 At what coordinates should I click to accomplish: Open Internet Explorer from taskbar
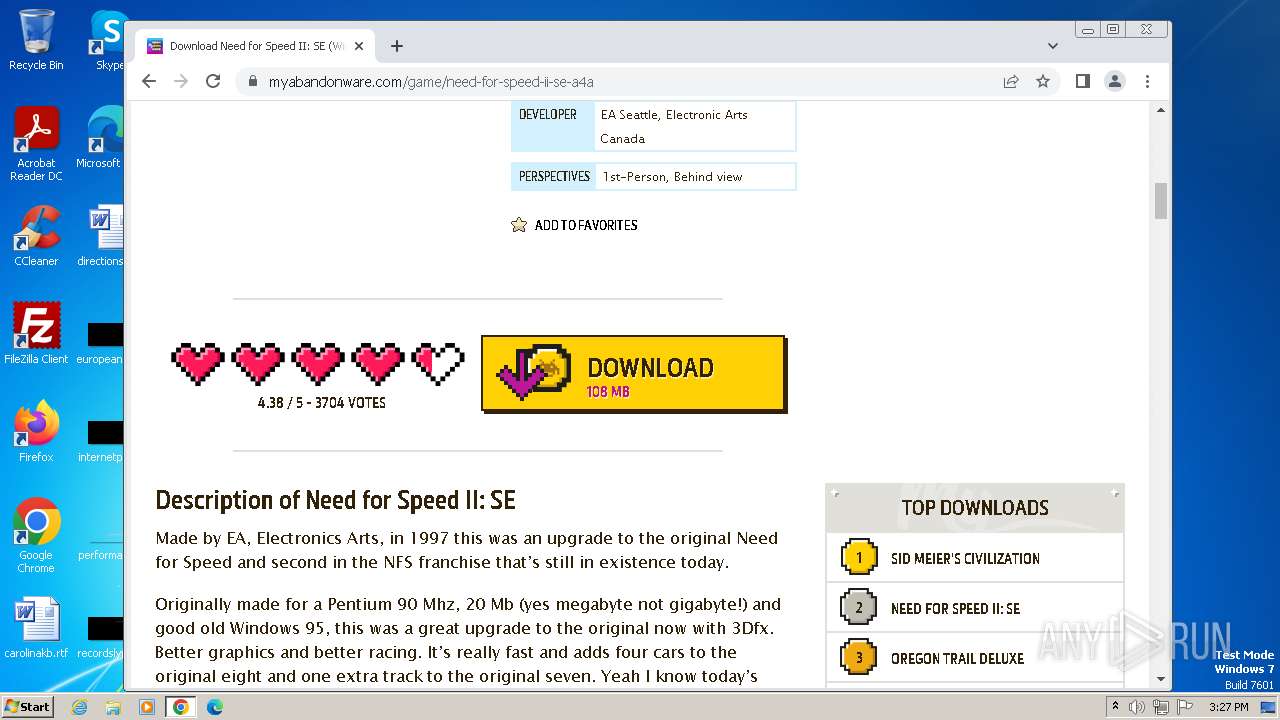[79, 707]
